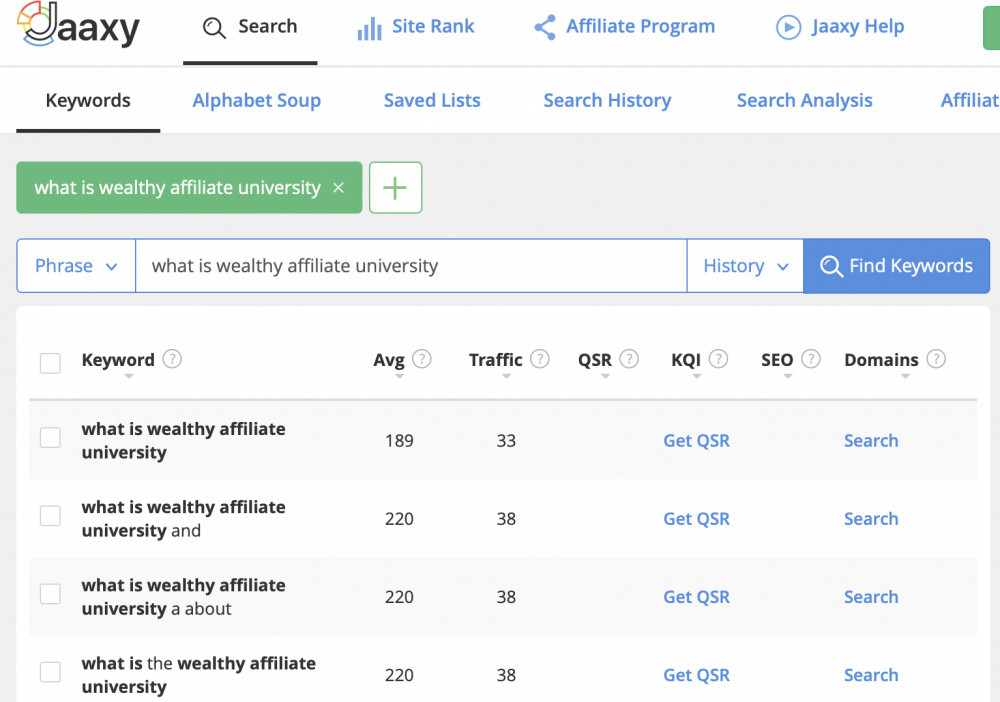Open the History dropdown
This screenshot has width=1000, height=702.
click(745, 266)
